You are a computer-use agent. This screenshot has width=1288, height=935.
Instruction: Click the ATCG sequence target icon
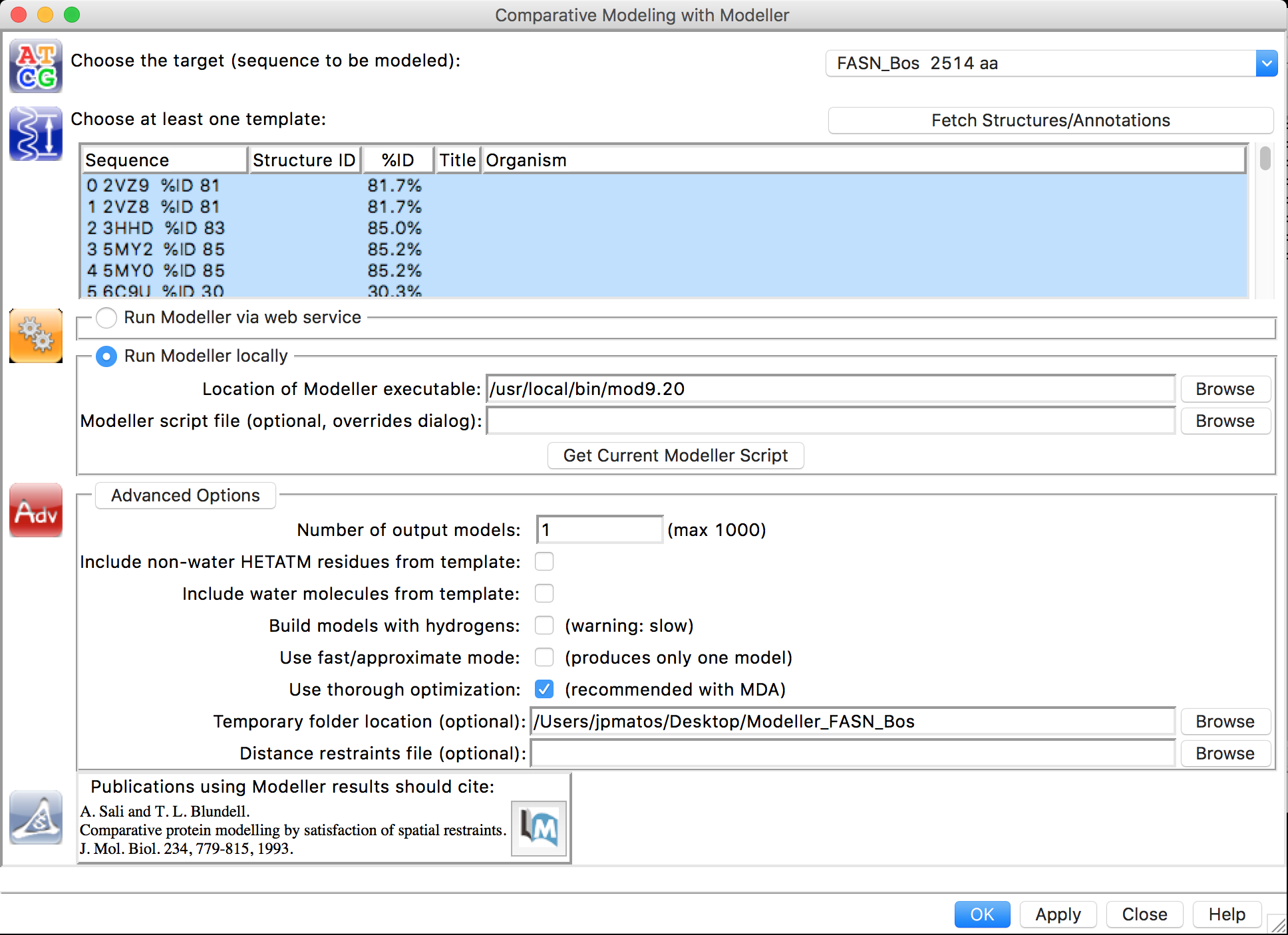36,66
